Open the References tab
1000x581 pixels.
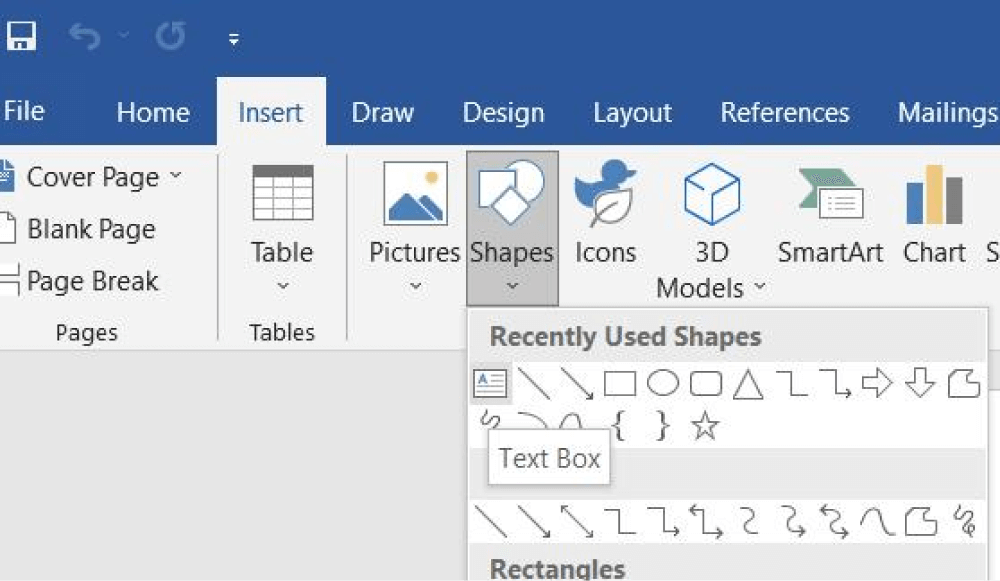(x=785, y=113)
